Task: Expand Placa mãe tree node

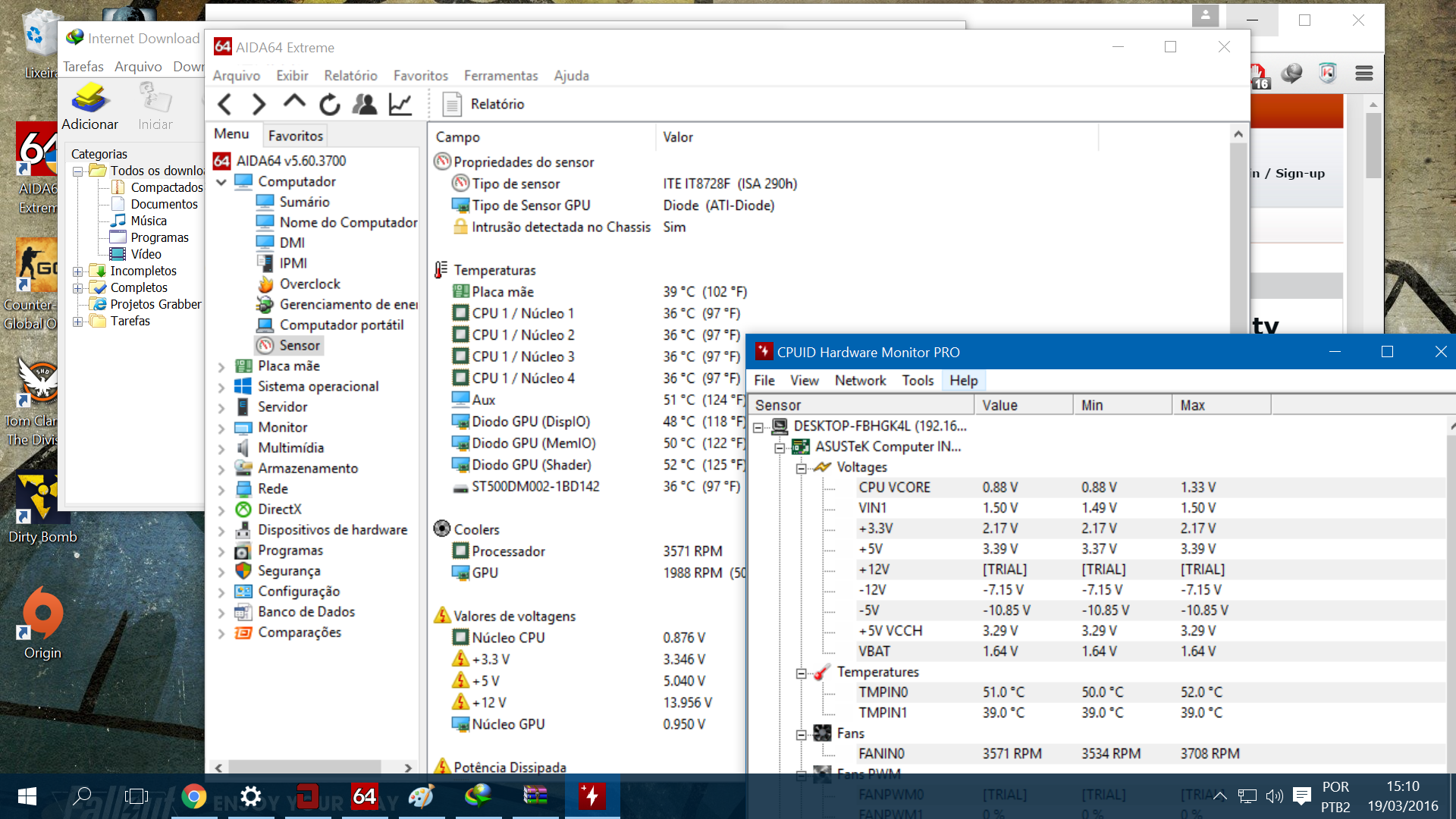Action: [x=221, y=366]
